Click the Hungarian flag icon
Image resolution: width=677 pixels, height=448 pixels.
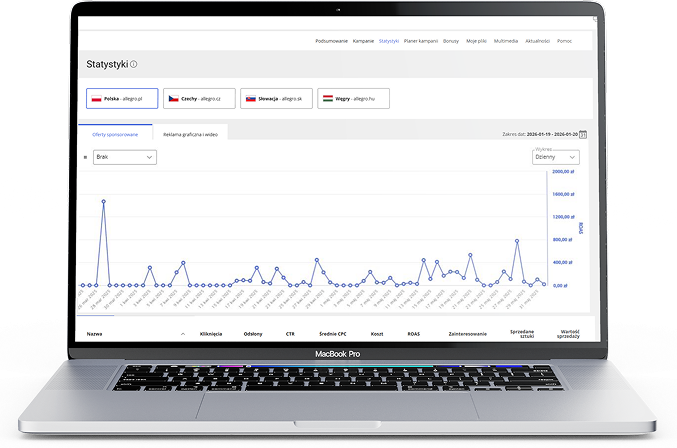327,99
